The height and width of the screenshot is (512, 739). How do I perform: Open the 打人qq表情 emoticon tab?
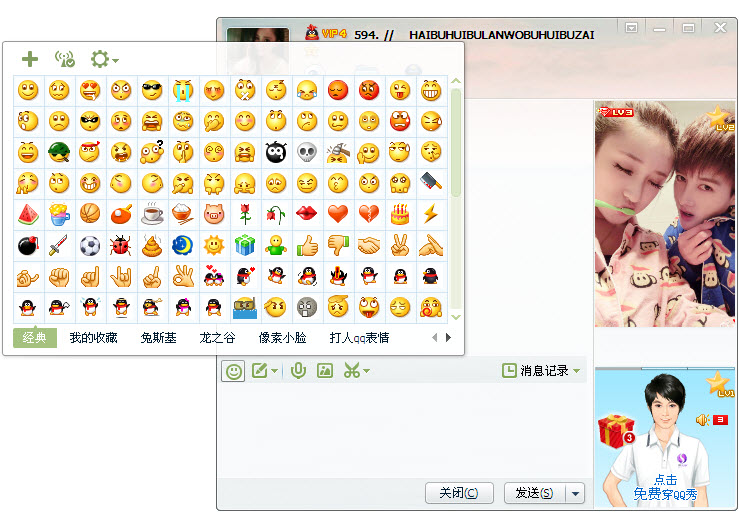pos(359,338)
